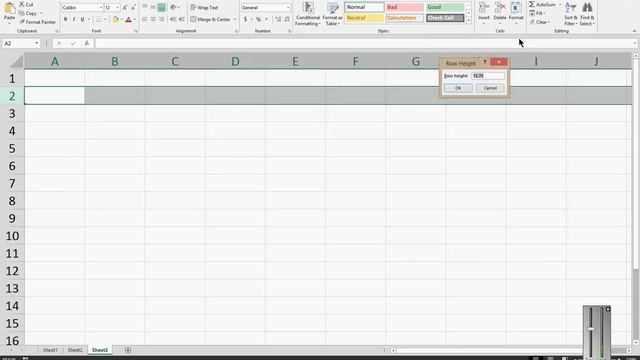
Task: Click the Row height input field
Action: [488, 76]
